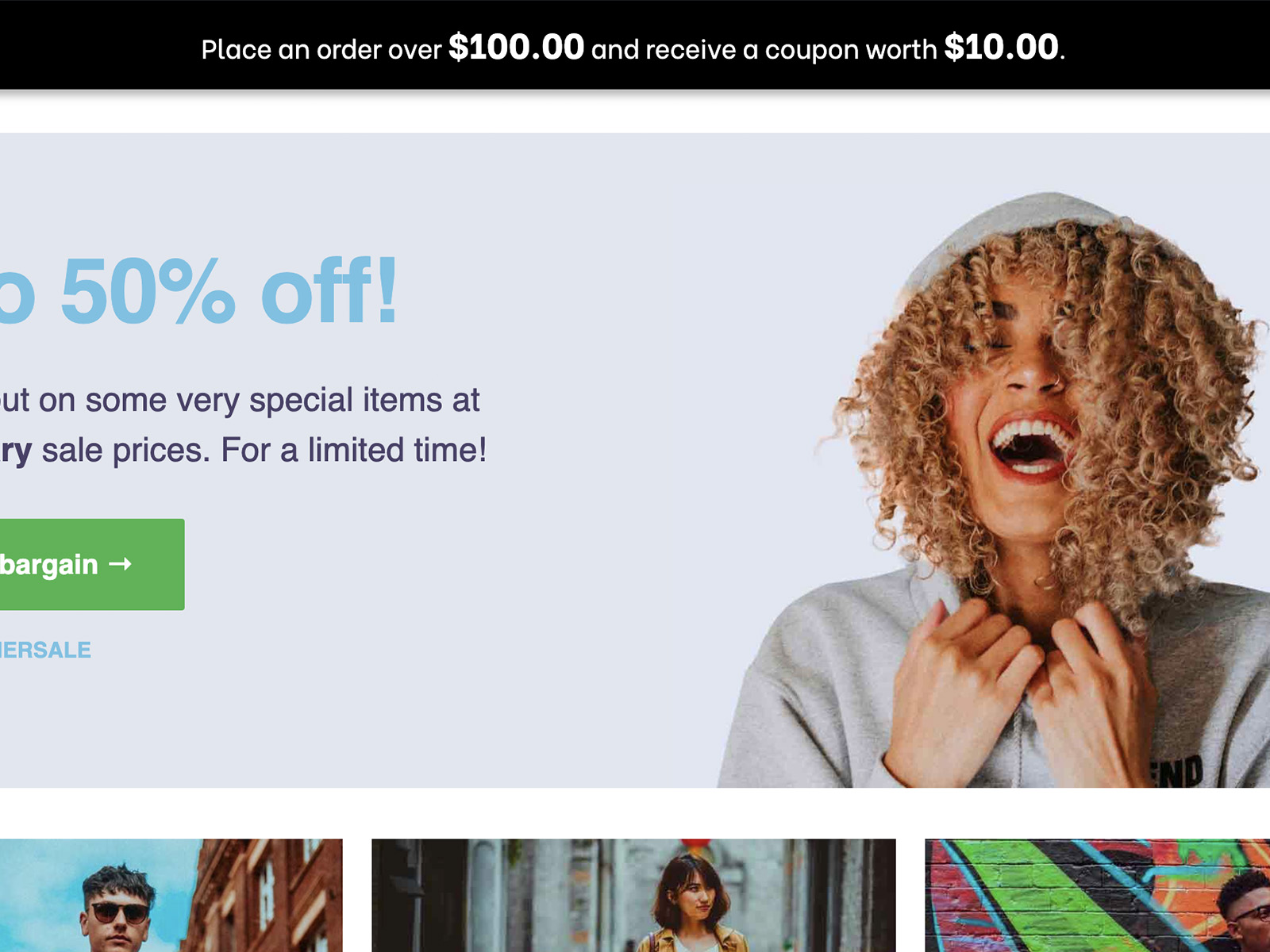Open the woman in alley category image
Screen dimensions: 1270x952
pos(633,896)
